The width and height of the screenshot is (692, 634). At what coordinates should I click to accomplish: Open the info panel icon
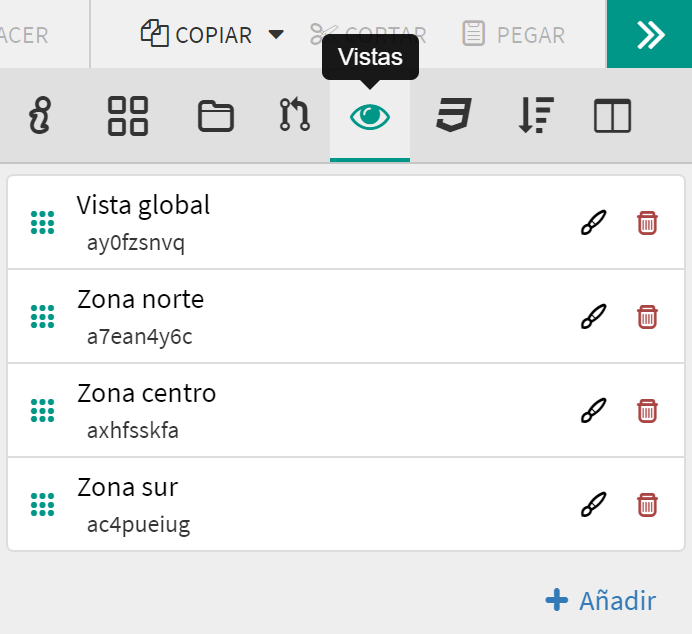[x=40, y=116]
